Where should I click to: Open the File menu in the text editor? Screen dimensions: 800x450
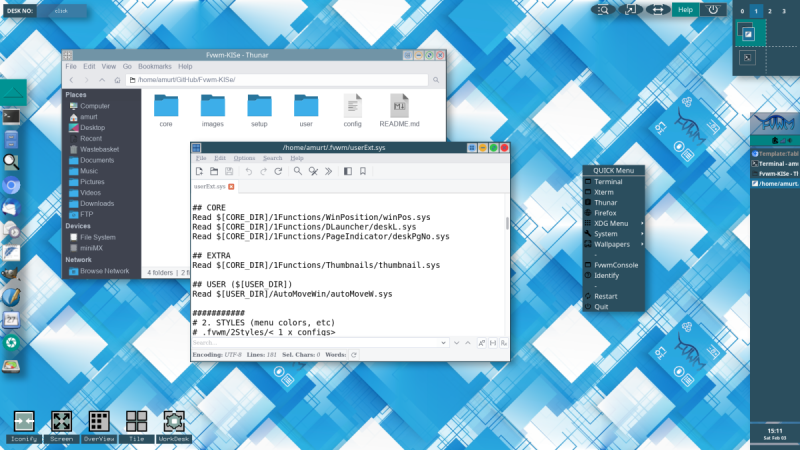(201, 158)
